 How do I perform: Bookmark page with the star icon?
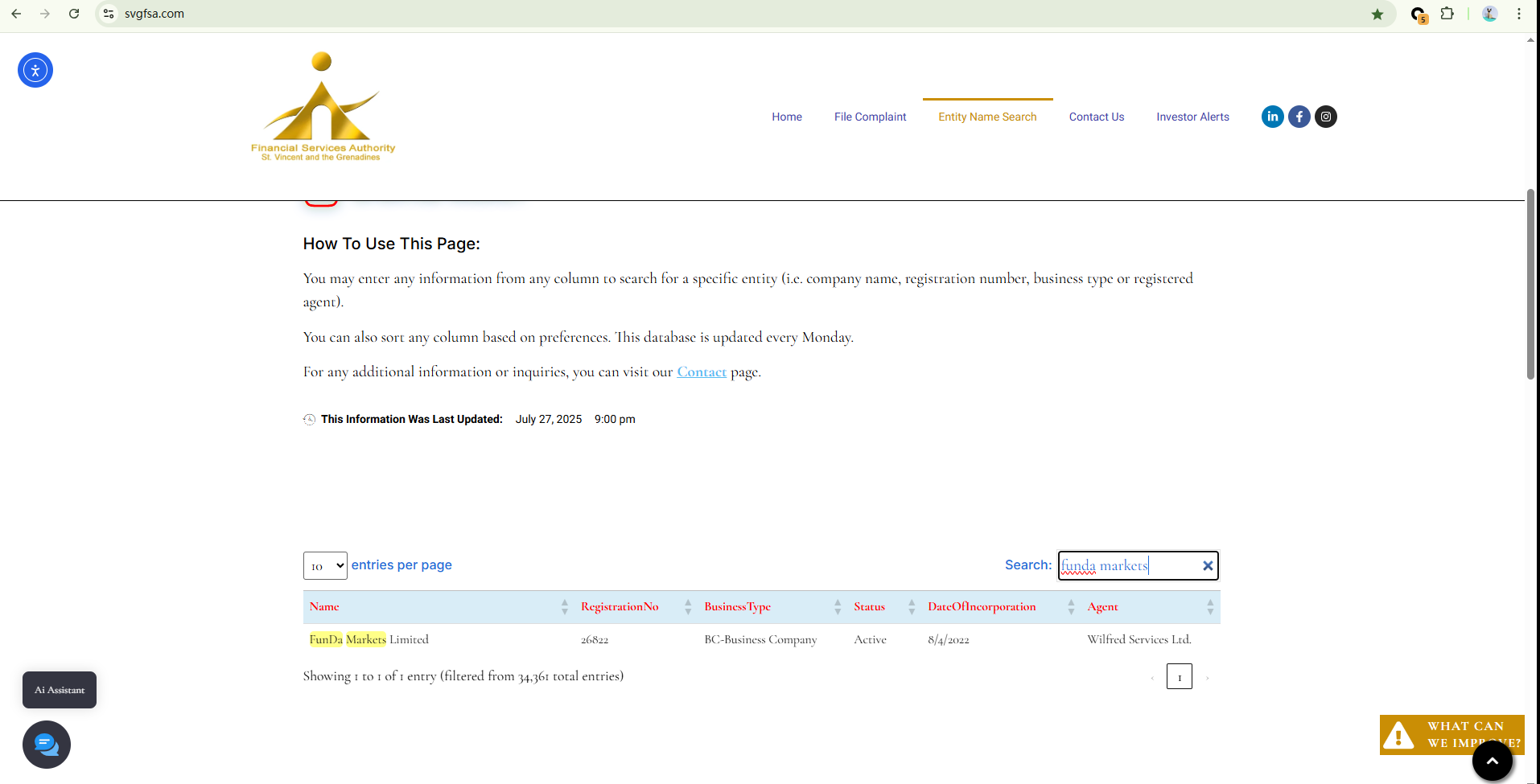click(x=1377, y=14)
